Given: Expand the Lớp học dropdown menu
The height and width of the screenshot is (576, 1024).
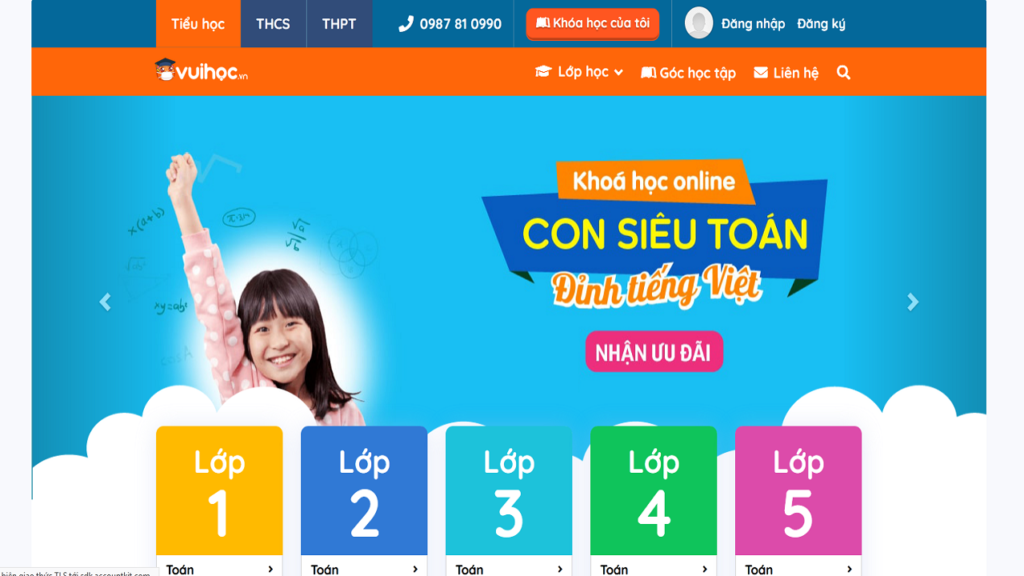Looking at the screenshot, I should tap(579, 72).
